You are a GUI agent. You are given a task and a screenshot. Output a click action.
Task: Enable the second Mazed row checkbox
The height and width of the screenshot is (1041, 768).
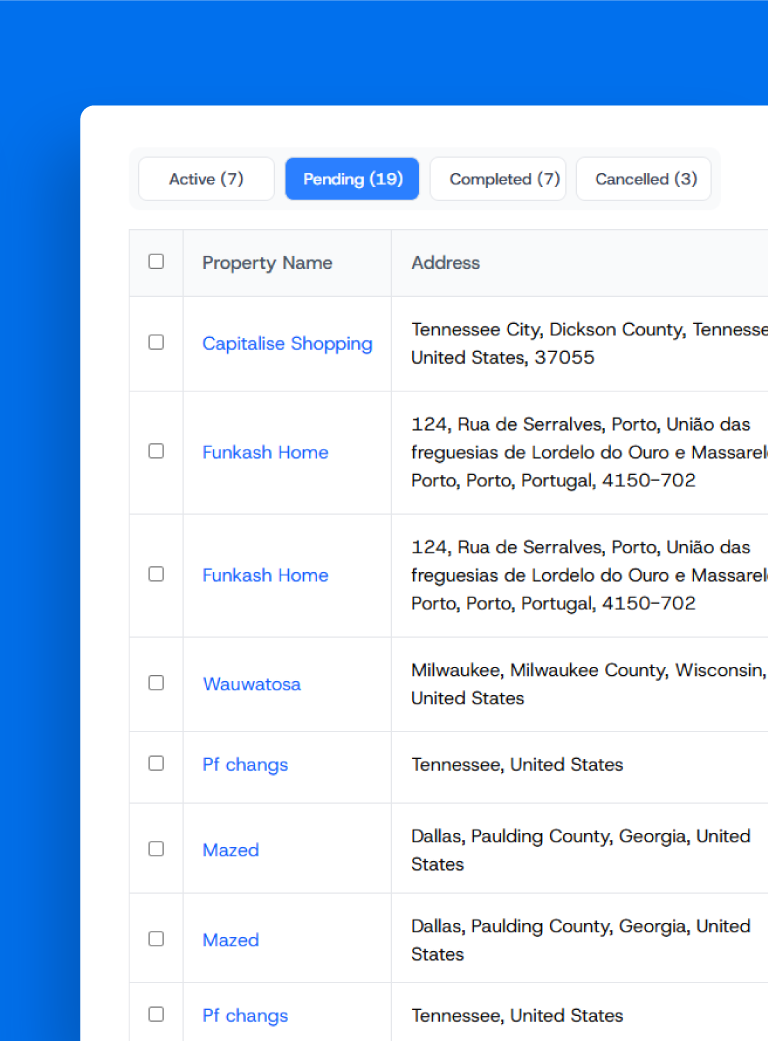156,938
